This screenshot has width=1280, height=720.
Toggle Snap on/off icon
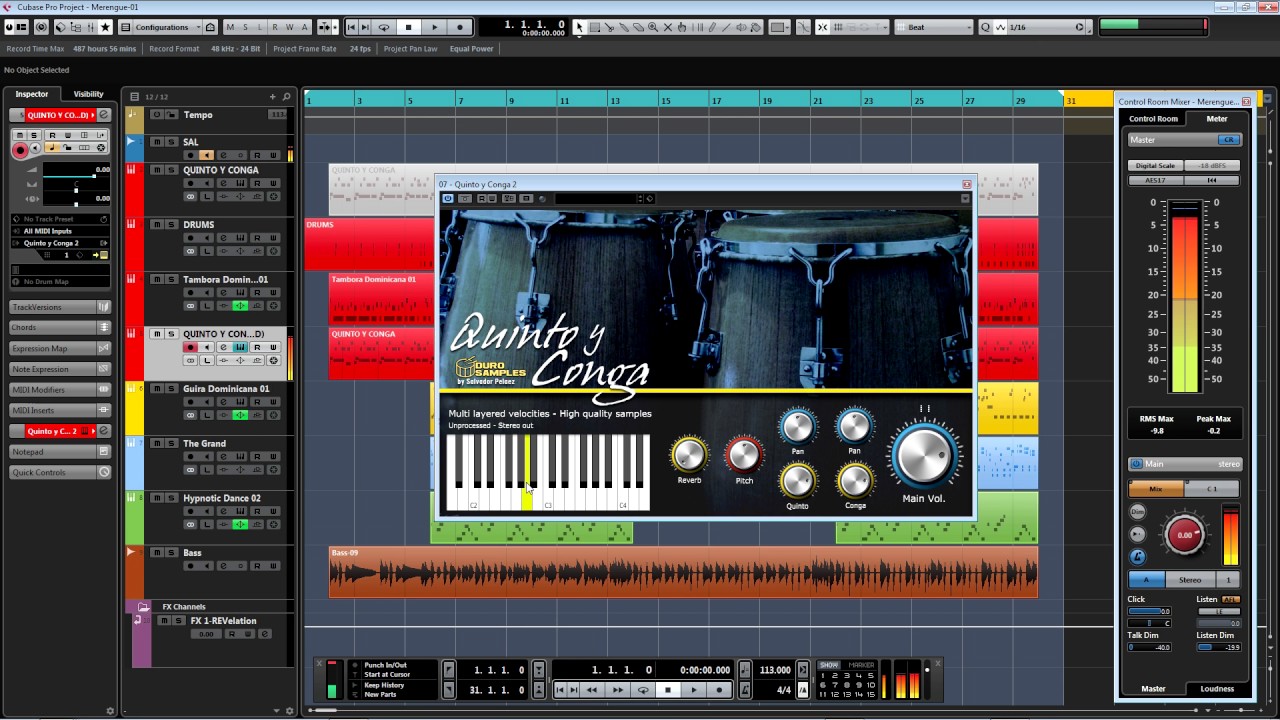[822, 27]
